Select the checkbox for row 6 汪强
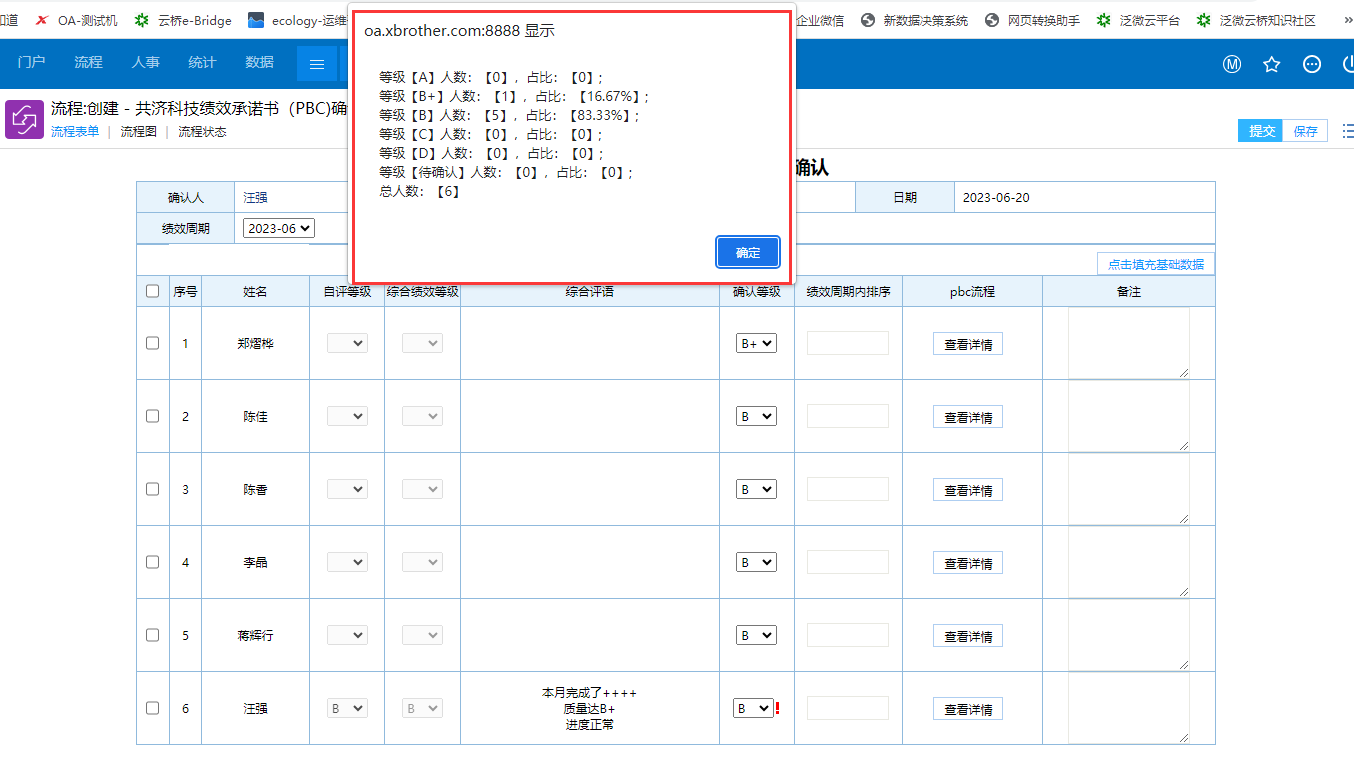1354x772 pixels. pos(153,708)
